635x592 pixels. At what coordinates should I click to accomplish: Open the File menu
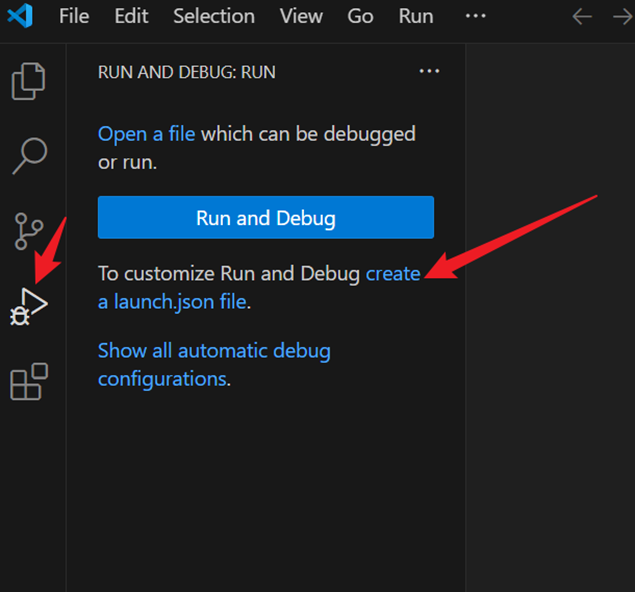coord(74,16)
